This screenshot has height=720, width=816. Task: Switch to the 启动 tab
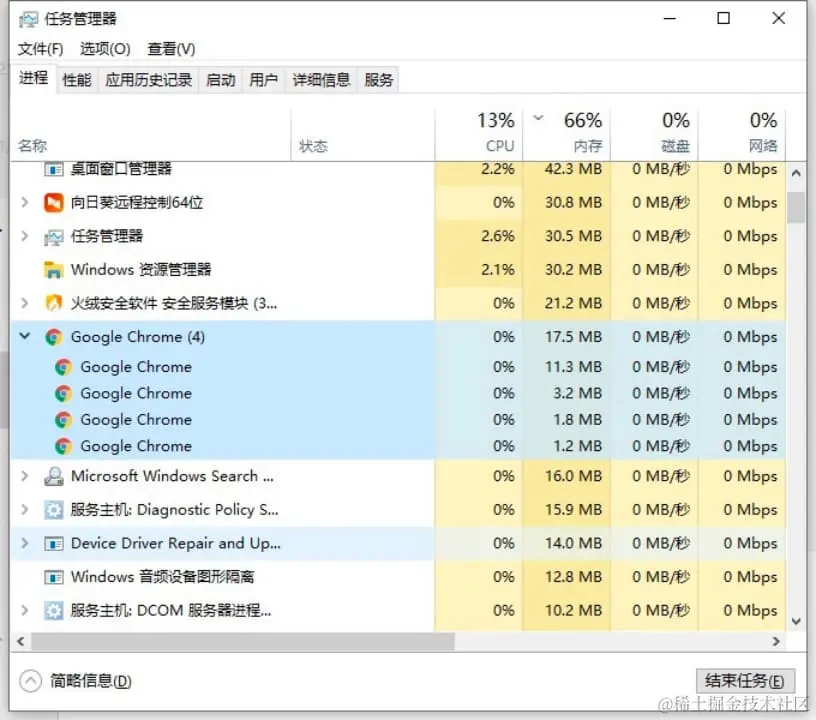[x=221, y=80]
